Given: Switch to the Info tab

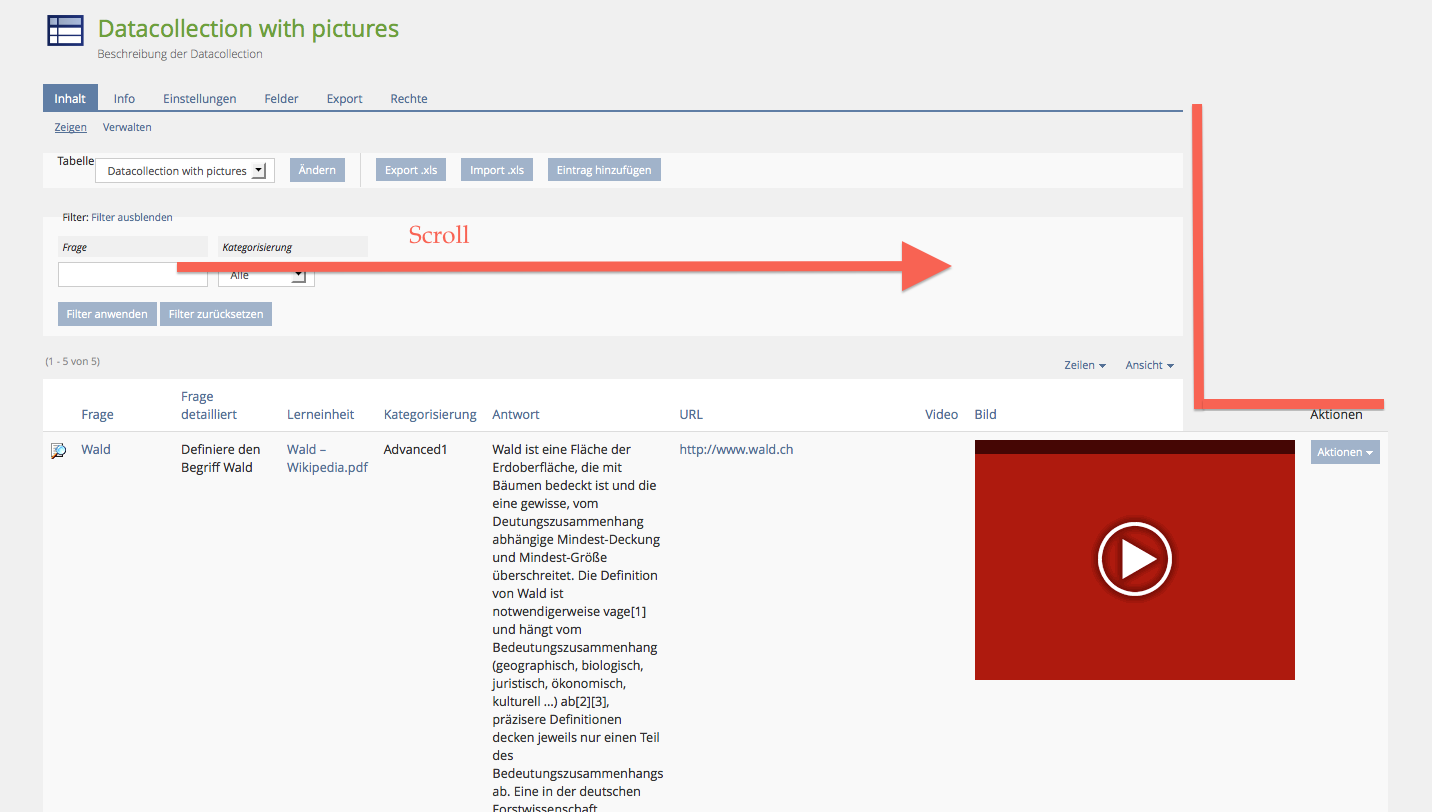Looking at the screenshot, I should tap(124, 99).
